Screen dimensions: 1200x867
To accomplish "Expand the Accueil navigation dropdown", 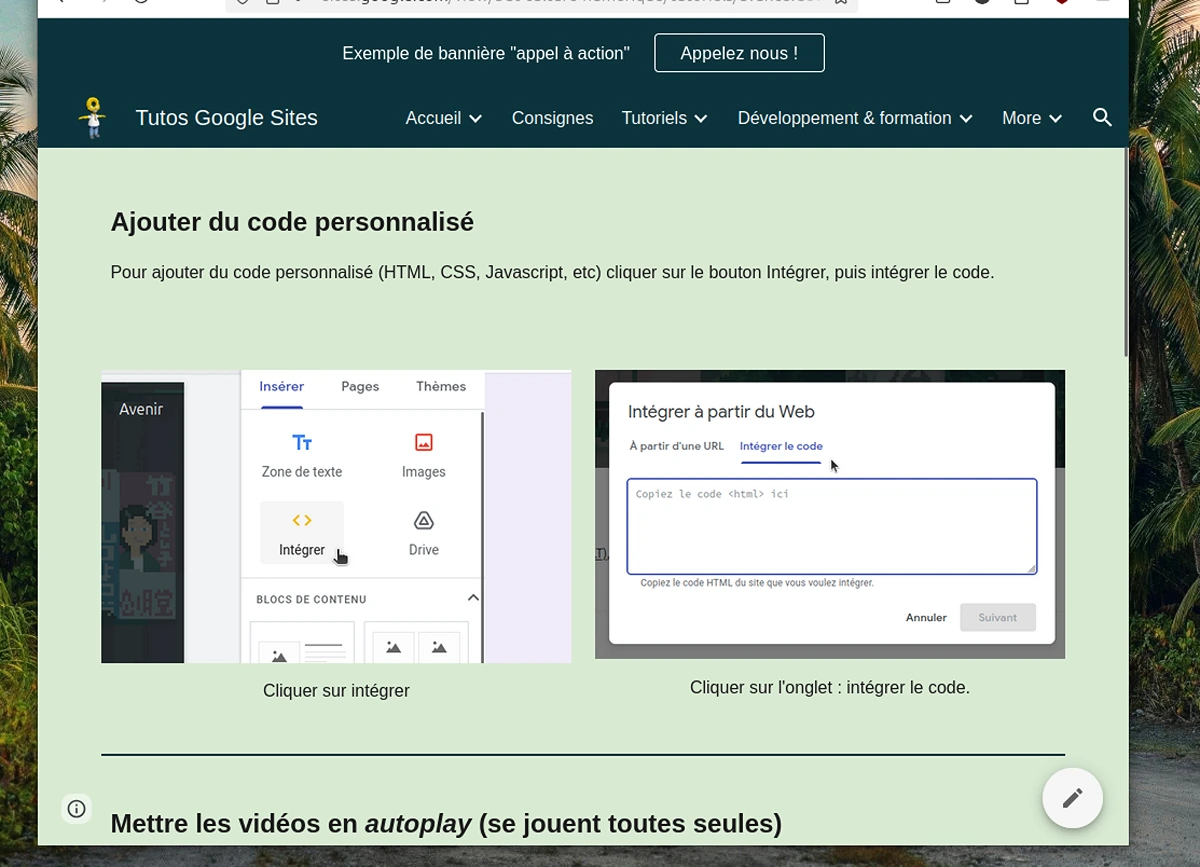I will click(x=475, y=119).
